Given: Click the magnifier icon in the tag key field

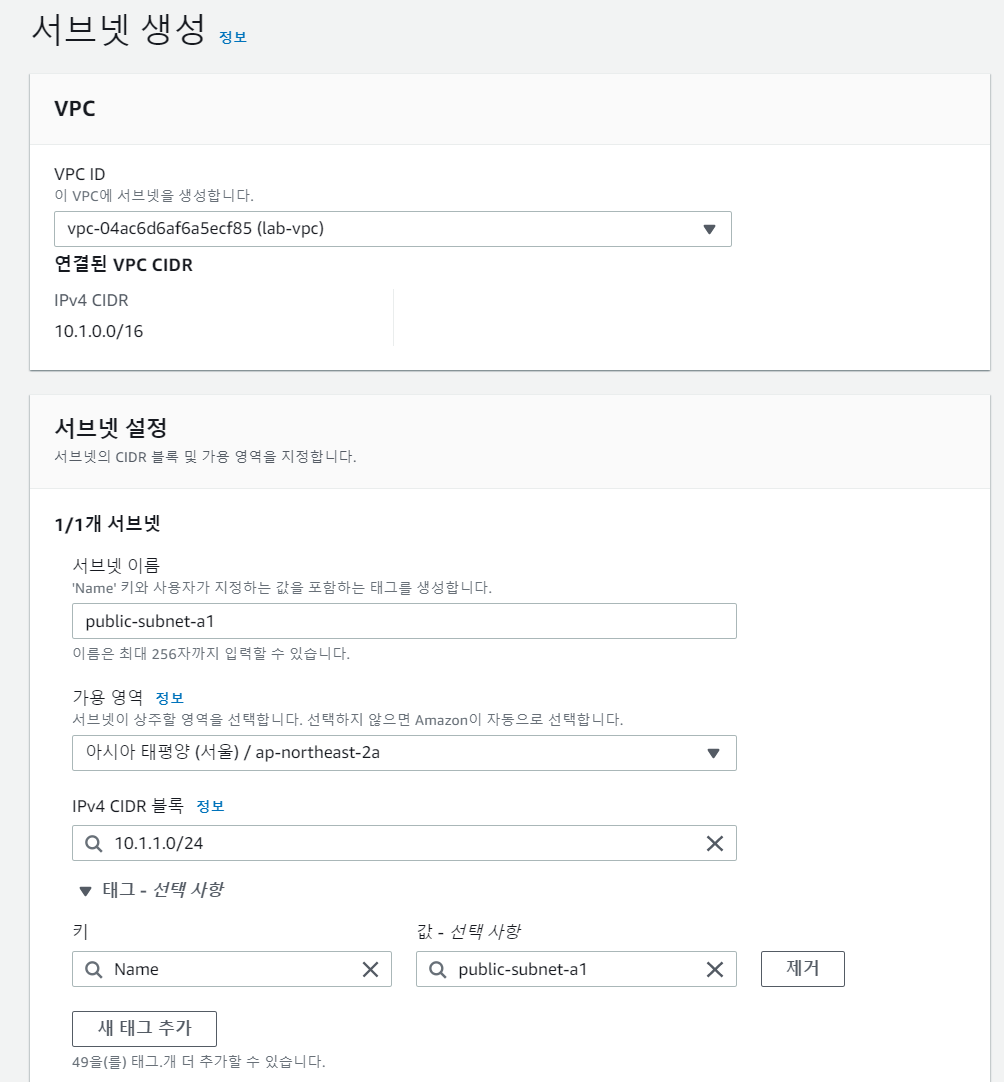Looking at the screenshot, I should [x=91, y=968].
